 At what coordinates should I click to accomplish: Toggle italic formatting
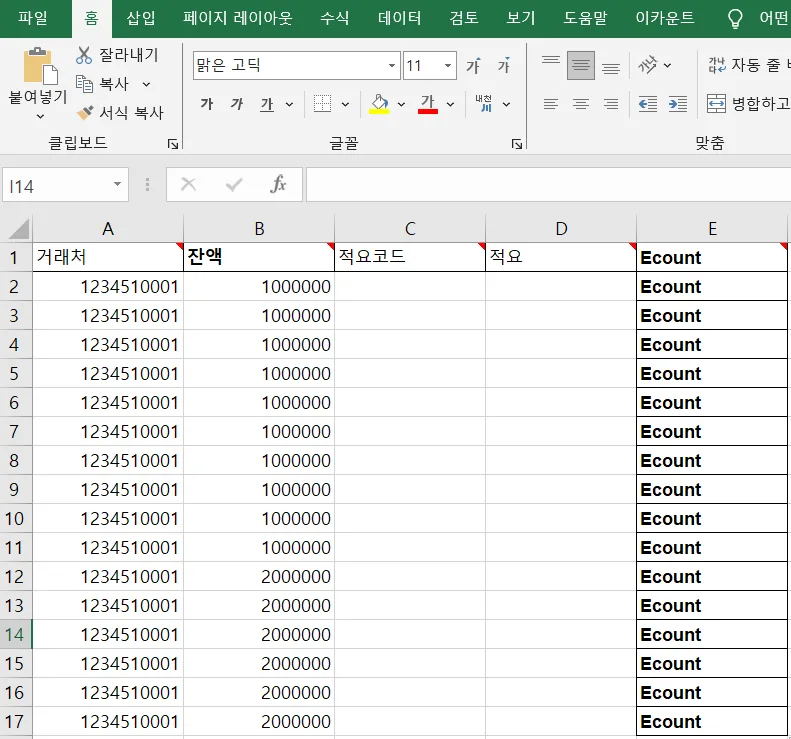pos(237,104)
